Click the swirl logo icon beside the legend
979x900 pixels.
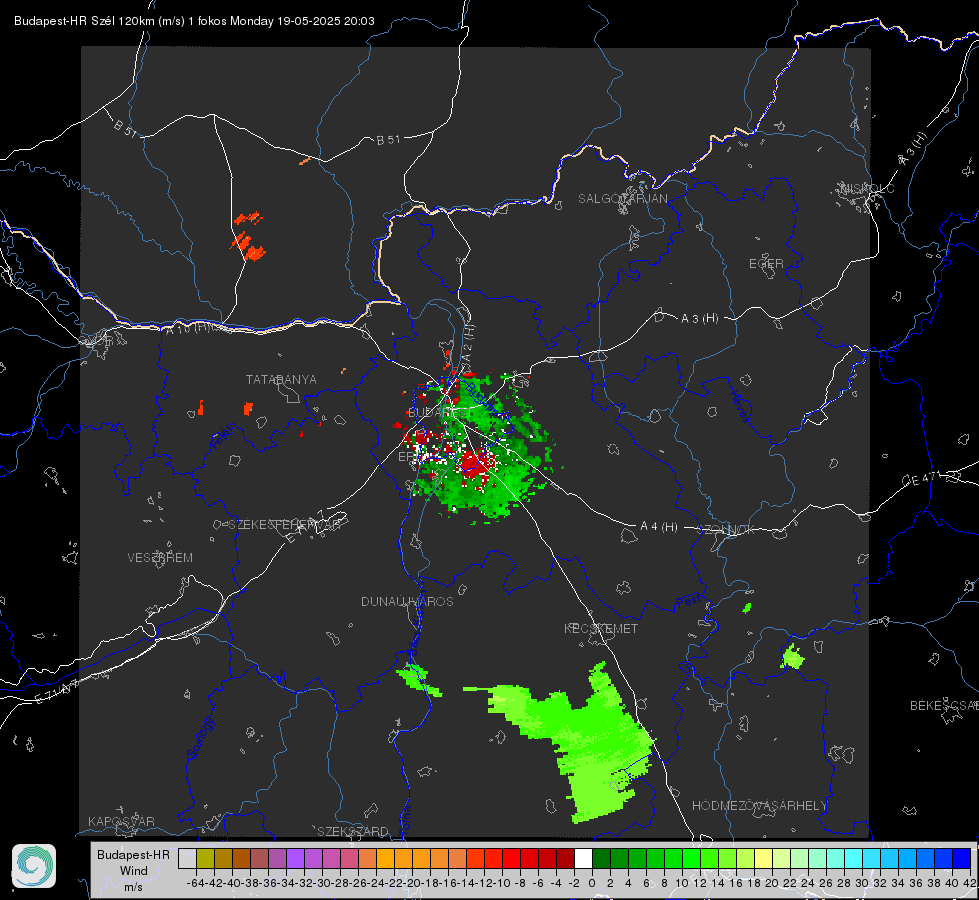tap(34, 866)
